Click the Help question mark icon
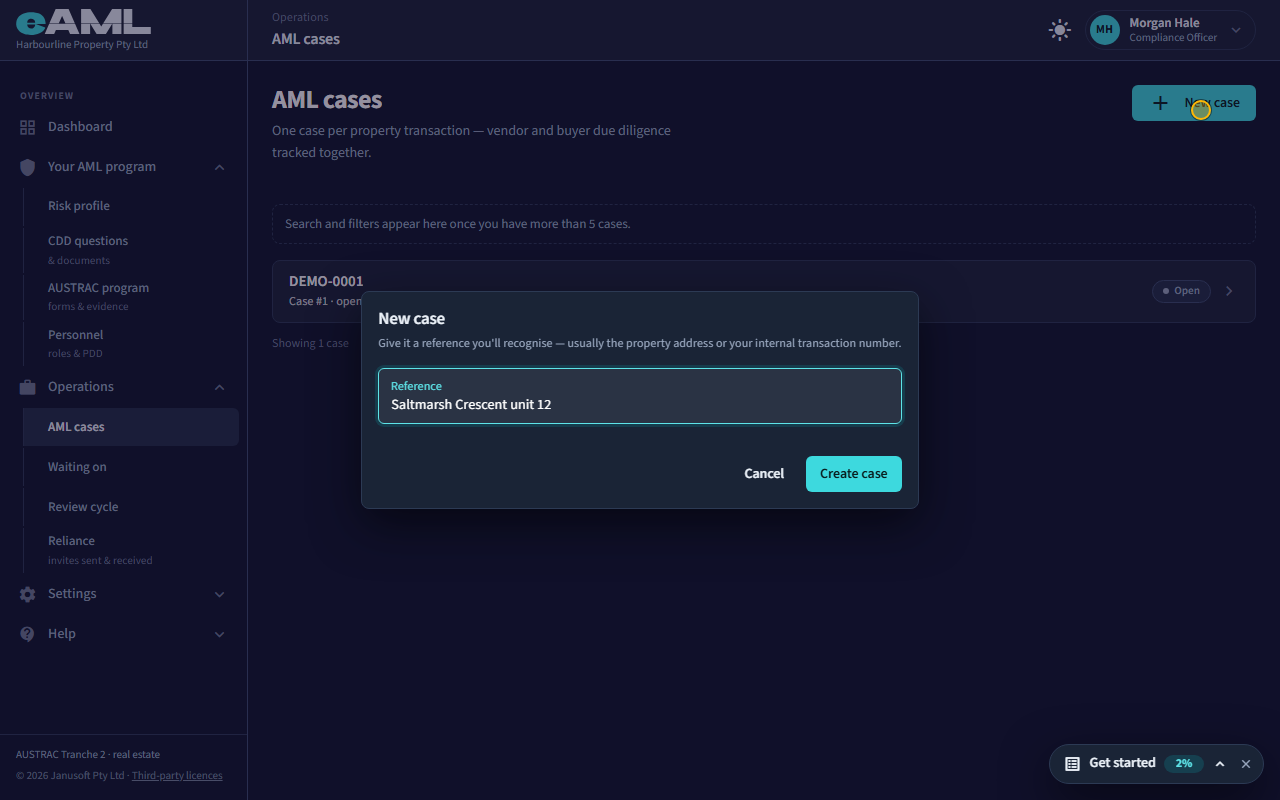The height and width of the screenshot is (800, 1280). [x=27, y=634]
